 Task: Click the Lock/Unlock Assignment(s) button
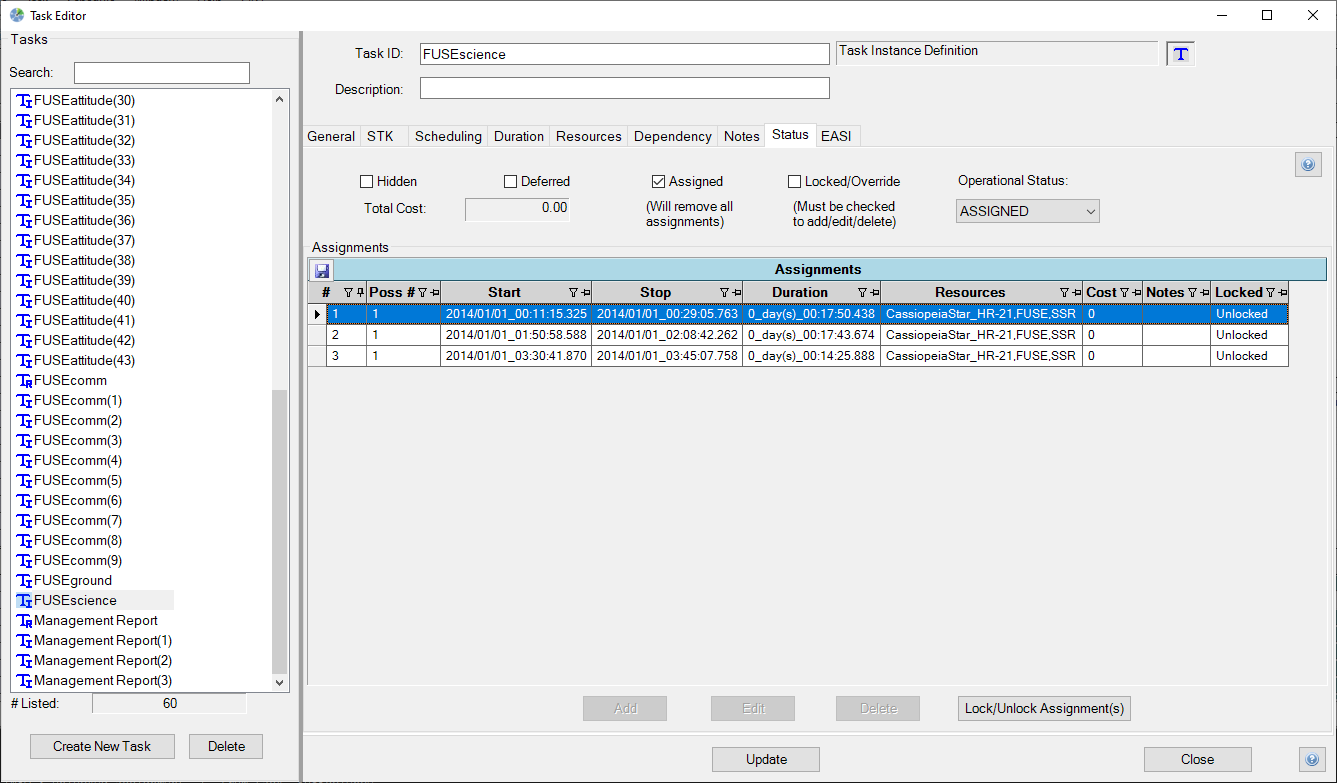tap(1044, 709)
